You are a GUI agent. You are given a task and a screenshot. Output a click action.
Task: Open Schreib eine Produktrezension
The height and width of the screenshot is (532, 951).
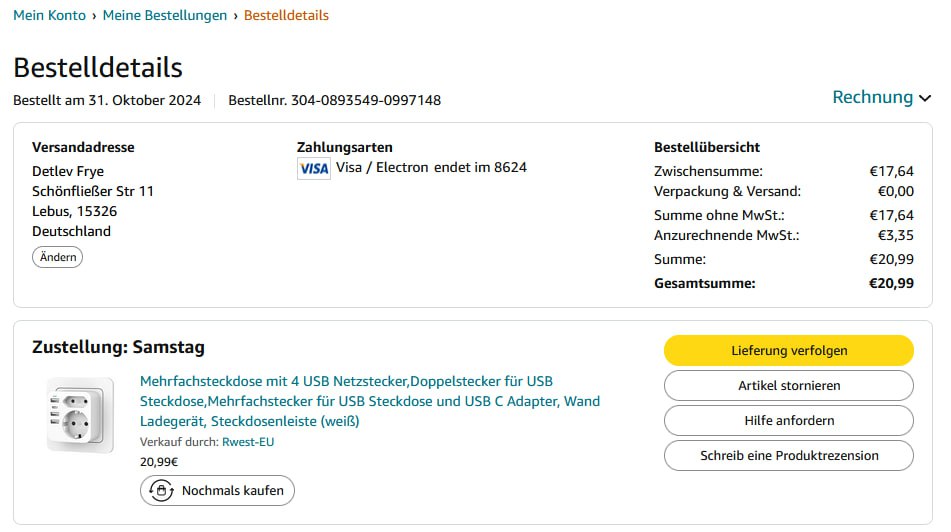[x=788, y=455]
